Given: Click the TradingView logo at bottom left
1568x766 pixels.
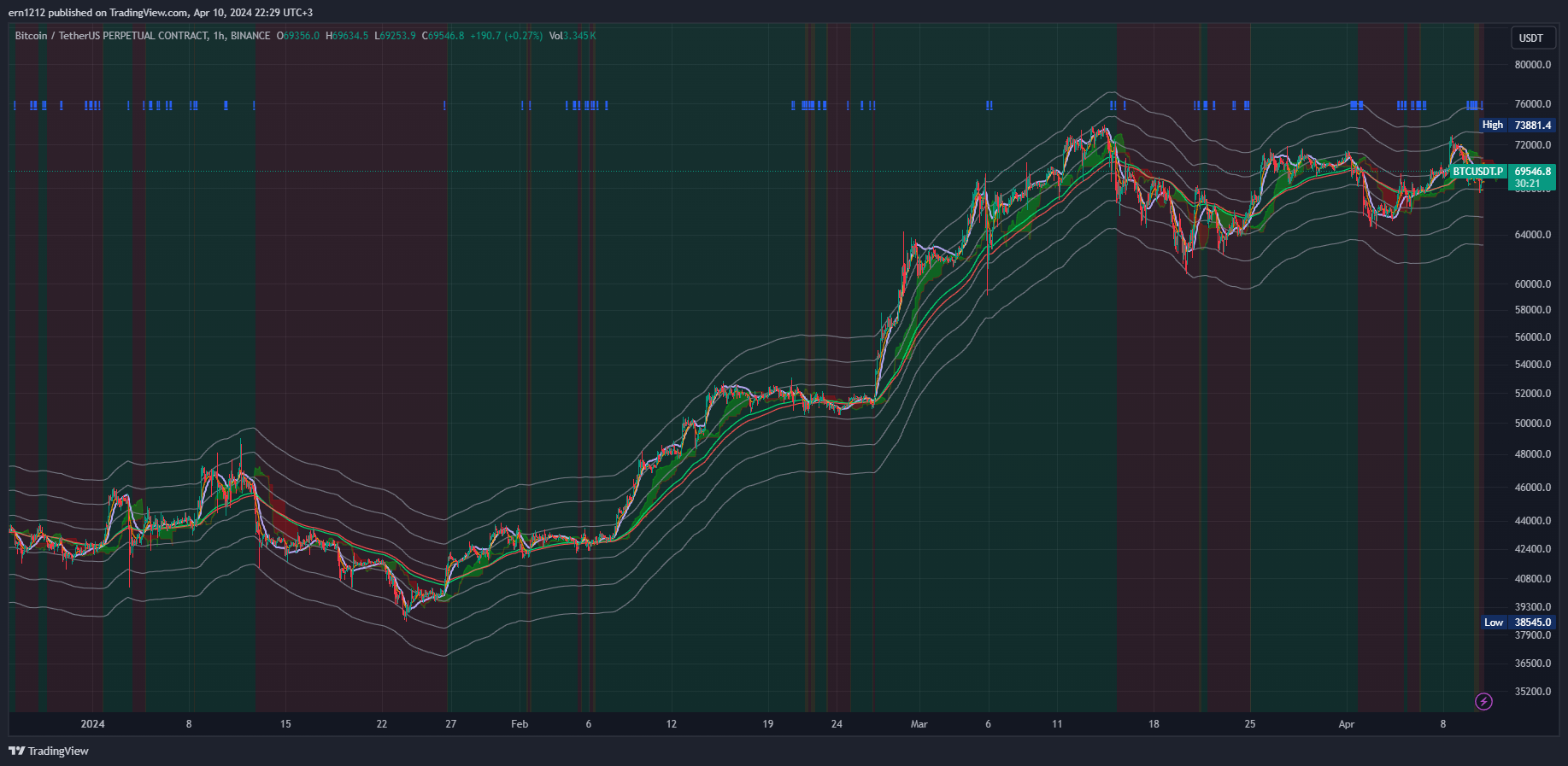Looking at the screenshot, I should click(x=49, y=751).
